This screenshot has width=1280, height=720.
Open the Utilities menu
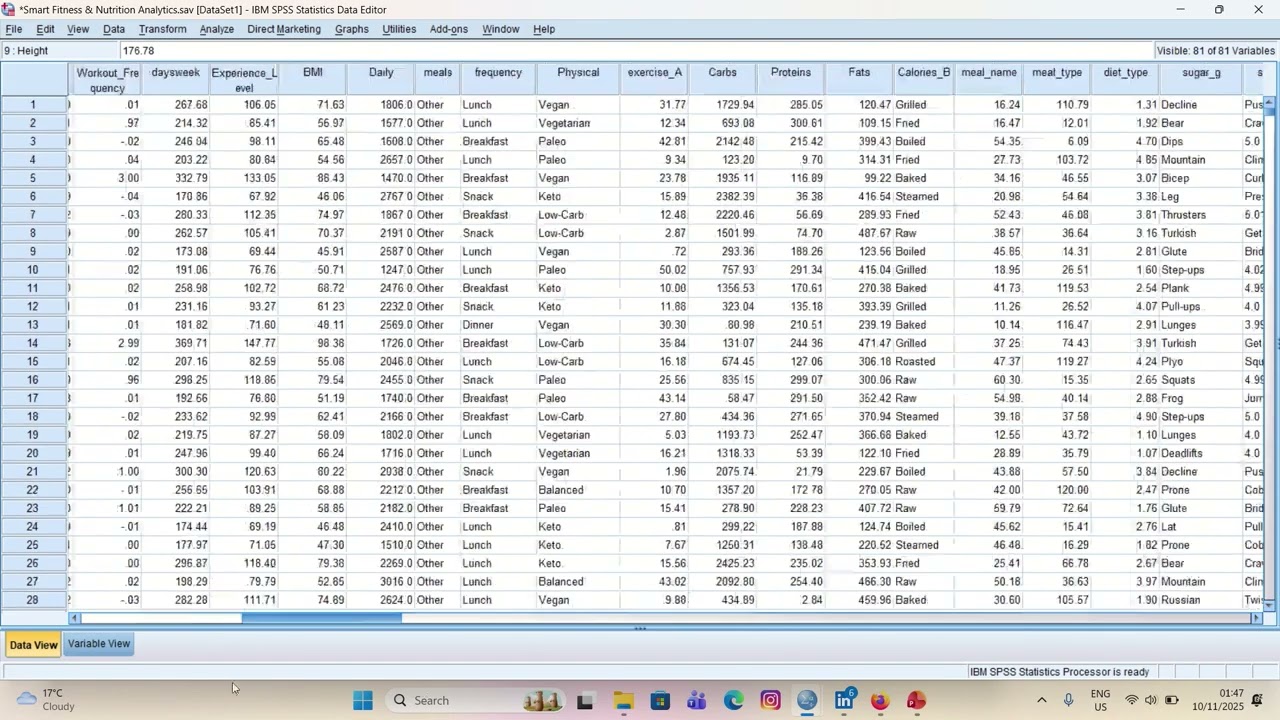399,30
